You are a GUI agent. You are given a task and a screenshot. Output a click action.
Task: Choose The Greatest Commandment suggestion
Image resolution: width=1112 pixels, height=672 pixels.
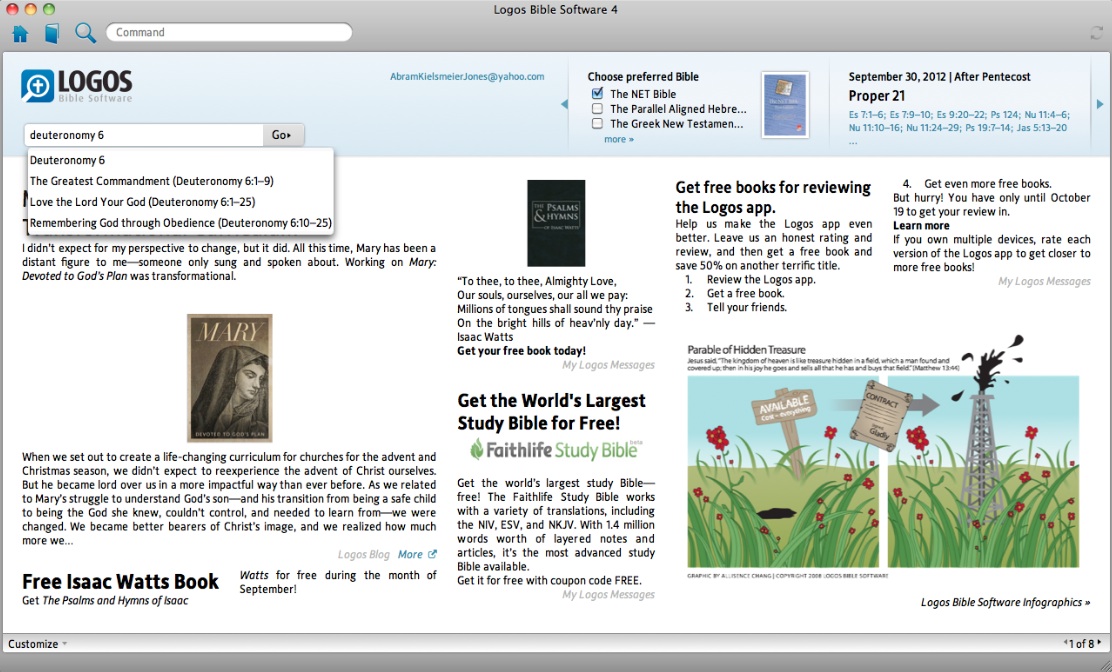tap(151, 181)
